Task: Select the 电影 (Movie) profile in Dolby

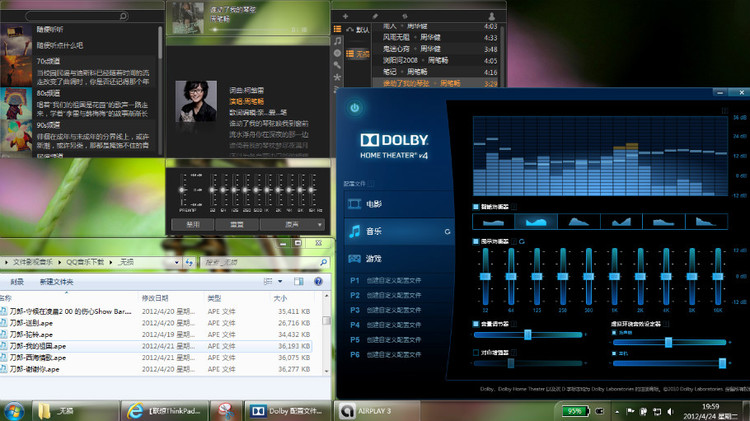Action: pos(398,204)
